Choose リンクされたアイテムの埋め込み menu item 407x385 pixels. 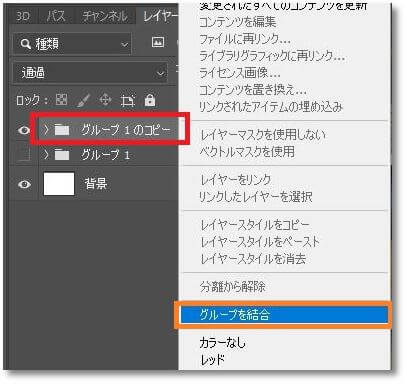click(271, 107)
